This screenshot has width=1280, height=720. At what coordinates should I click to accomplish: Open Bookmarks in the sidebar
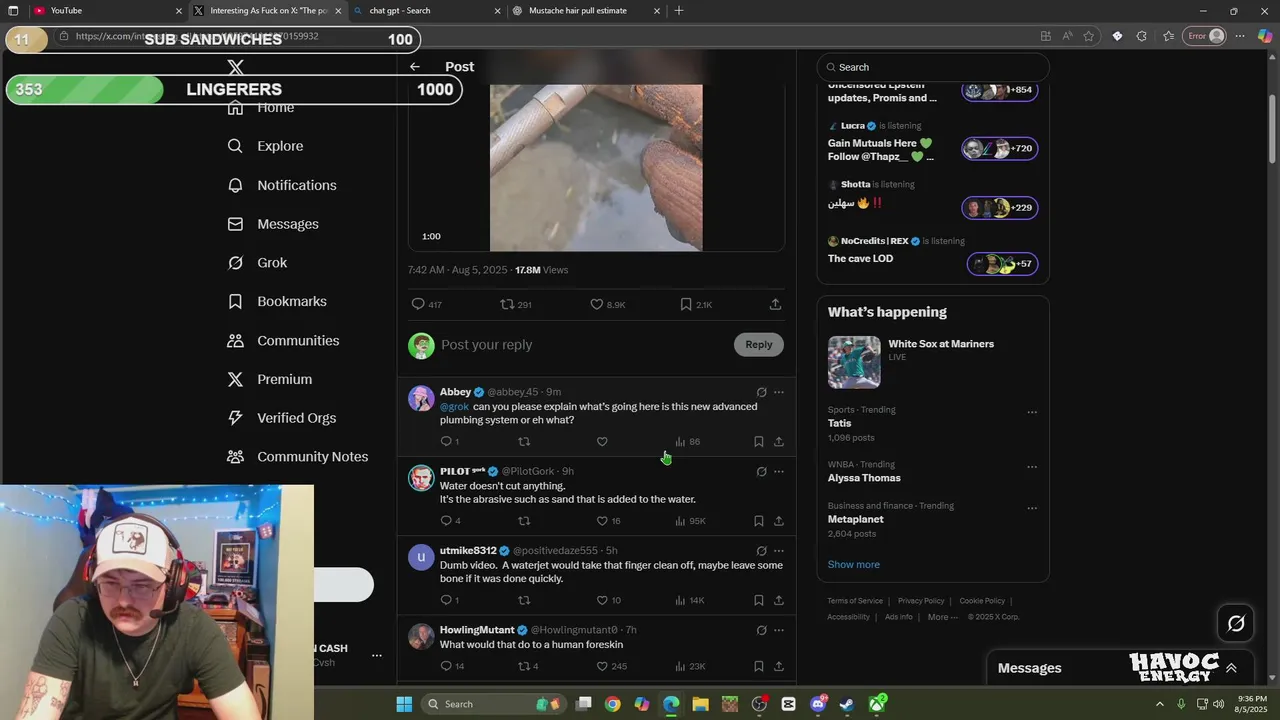pos(277,301)
